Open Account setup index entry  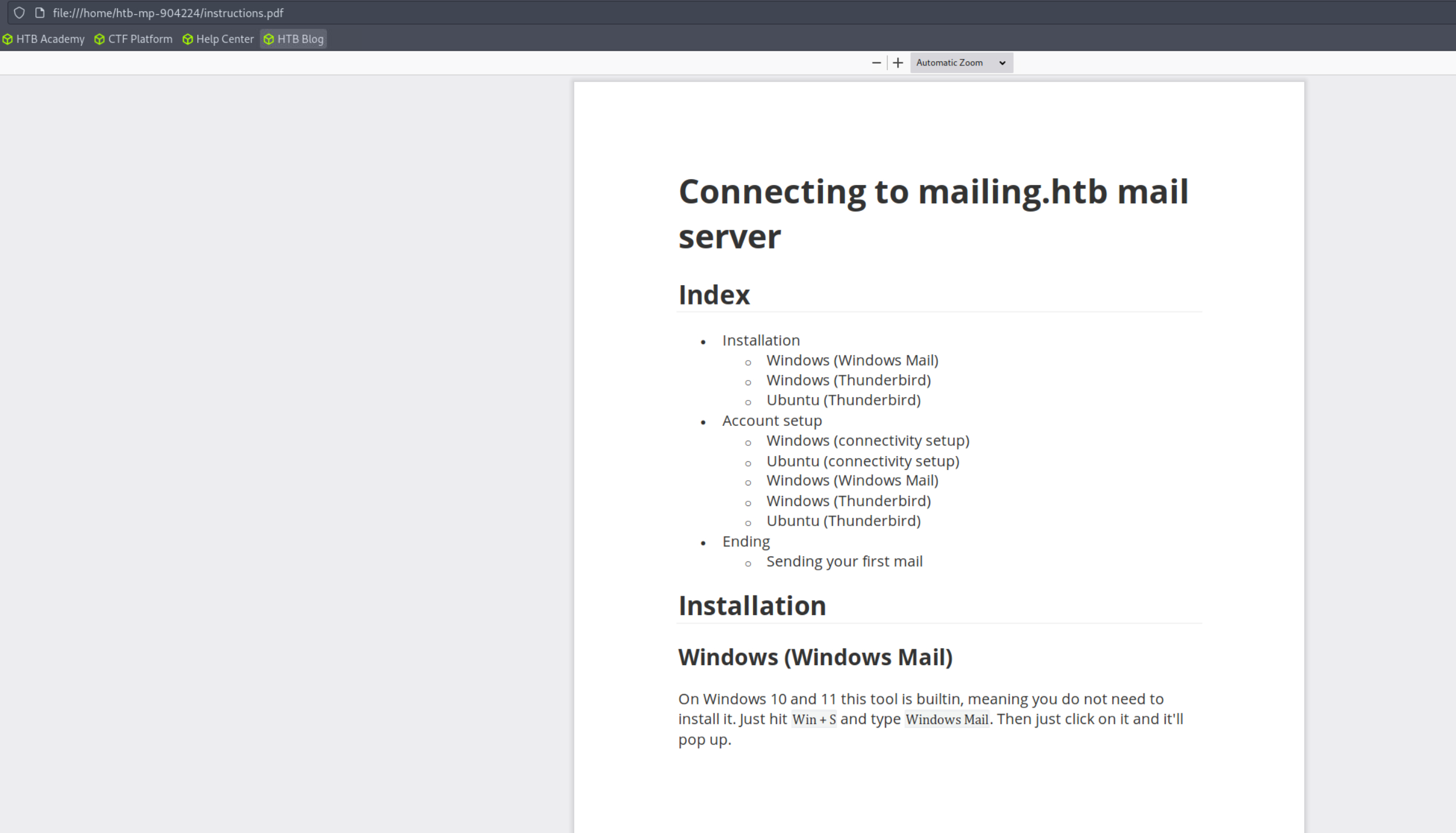point(771,421)
